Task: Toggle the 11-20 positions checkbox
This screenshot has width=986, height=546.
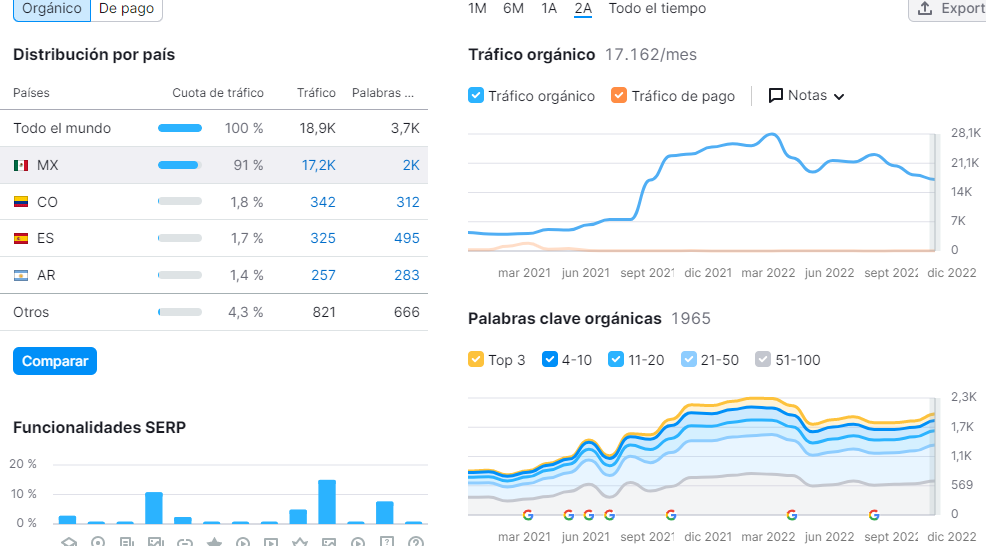Action: [x=616, y=360]
